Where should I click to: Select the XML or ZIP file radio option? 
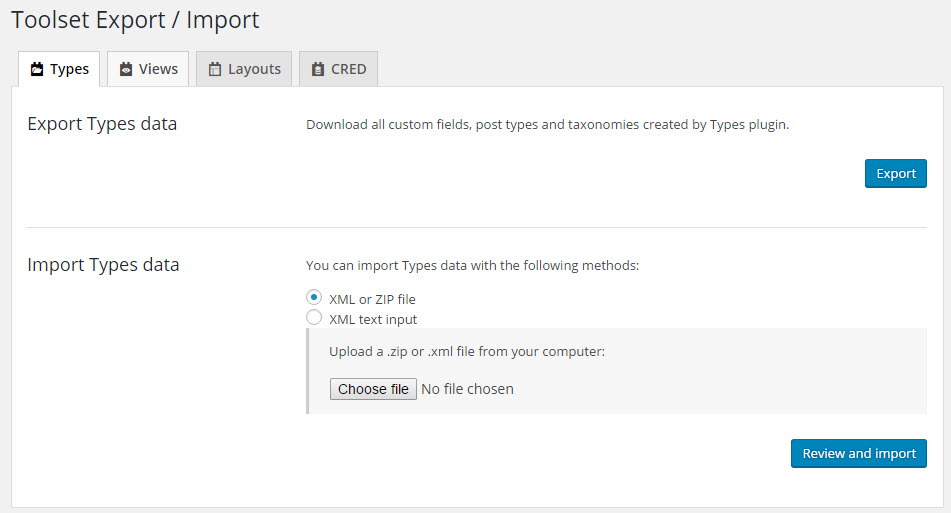[314, 297]
